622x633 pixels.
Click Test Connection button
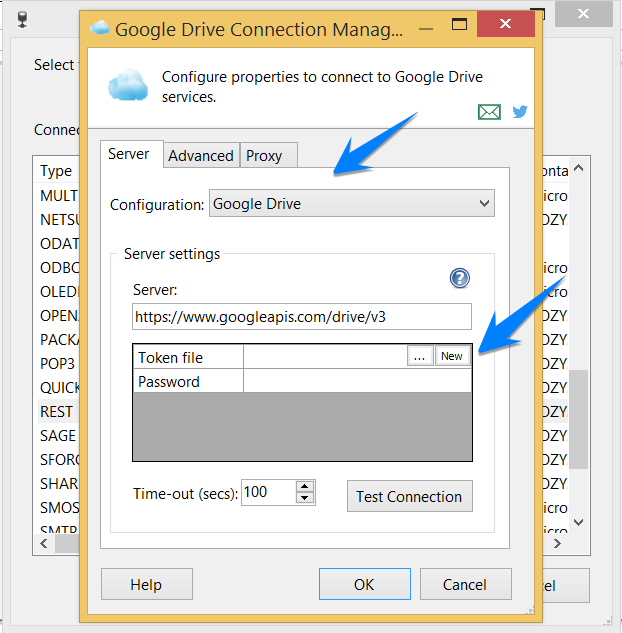(x=410, y=496)
